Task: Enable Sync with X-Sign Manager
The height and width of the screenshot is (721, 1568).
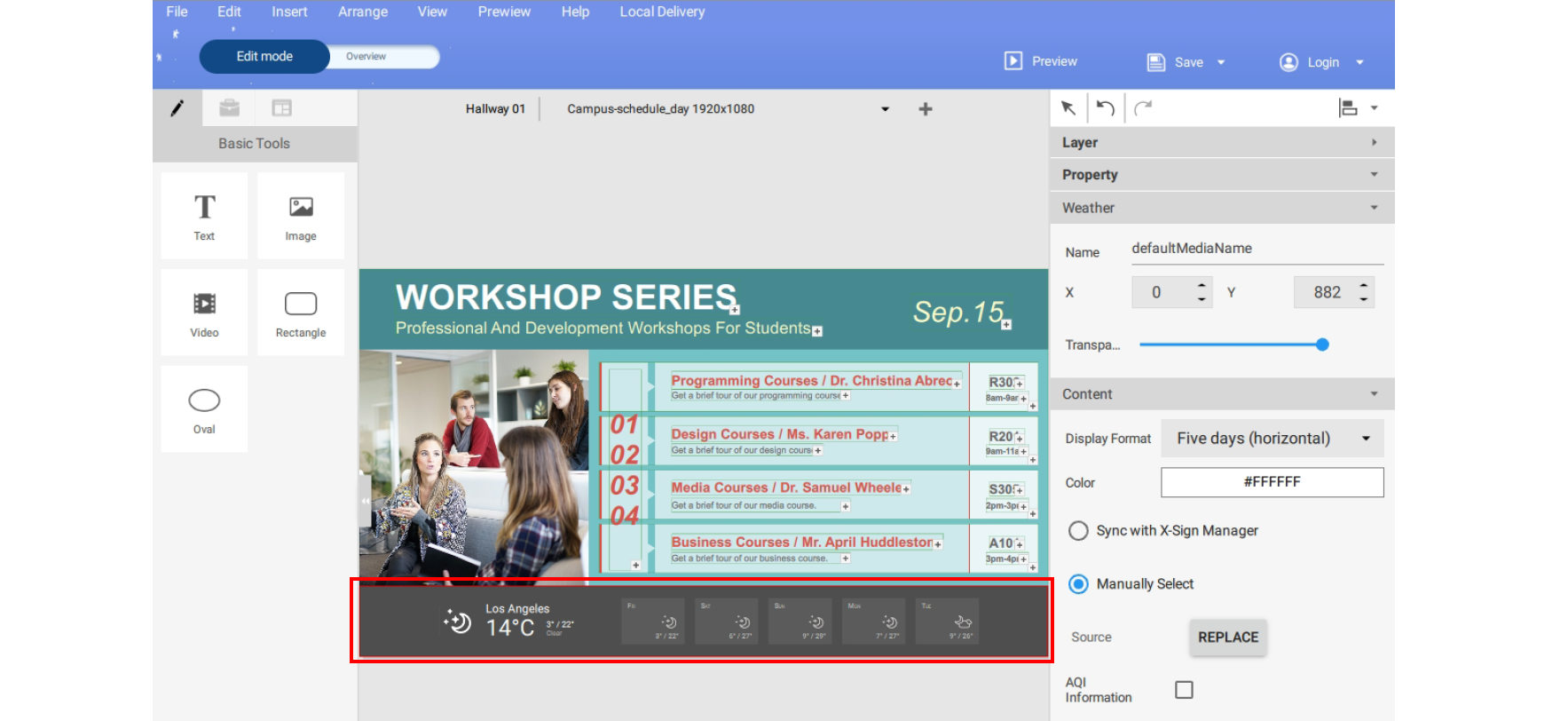Action: 1078,531
